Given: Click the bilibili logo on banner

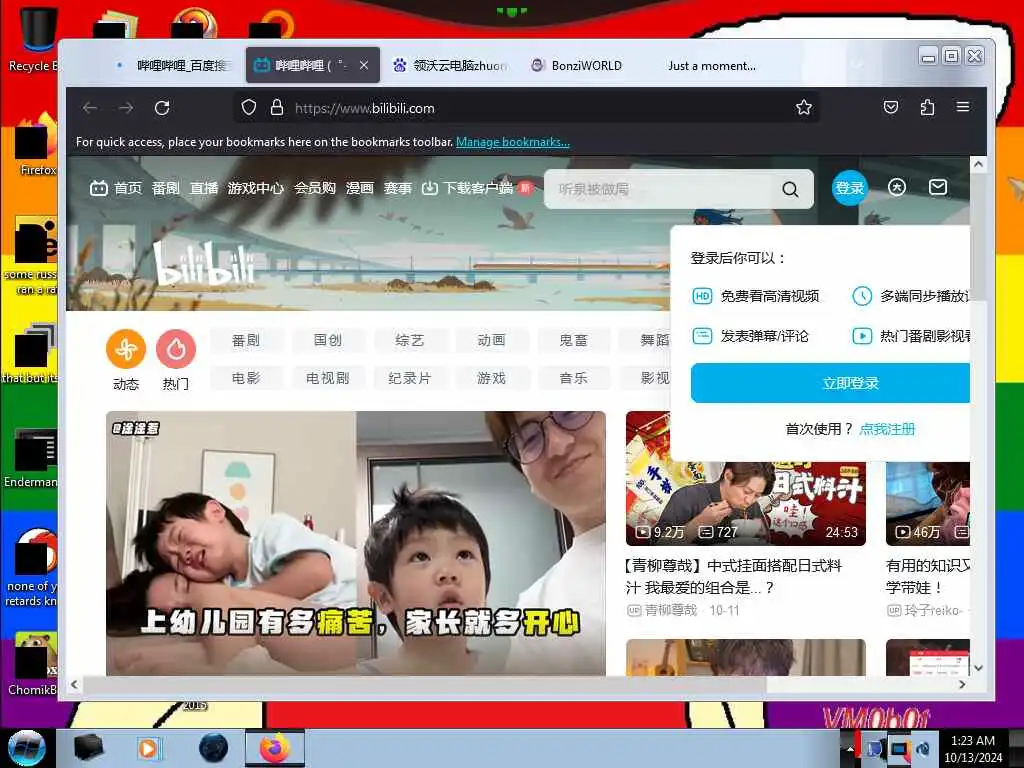Looking at the screenshot, I should [x=204, y=264].
